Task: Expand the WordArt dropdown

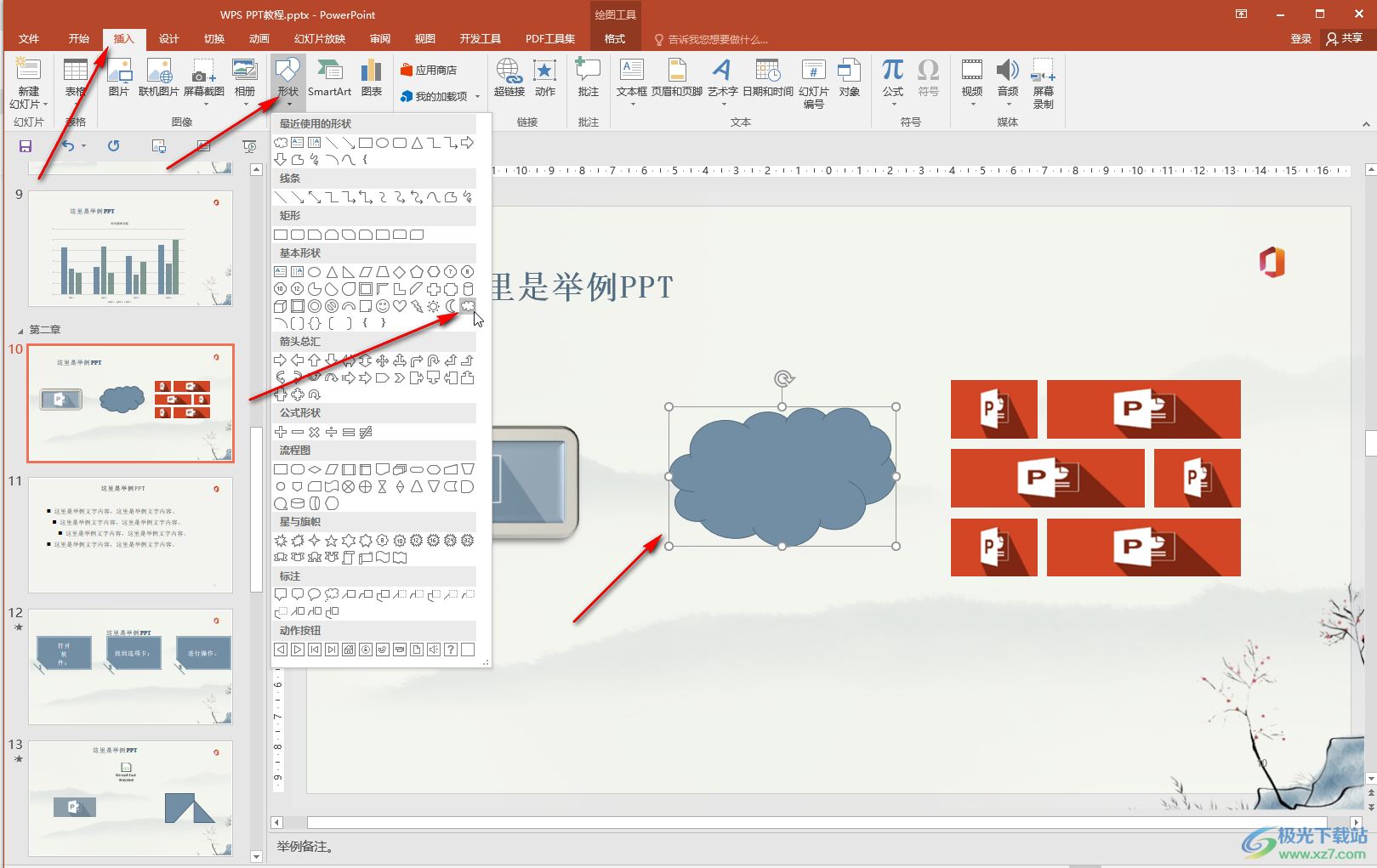Action: click(x=723, y=105)
